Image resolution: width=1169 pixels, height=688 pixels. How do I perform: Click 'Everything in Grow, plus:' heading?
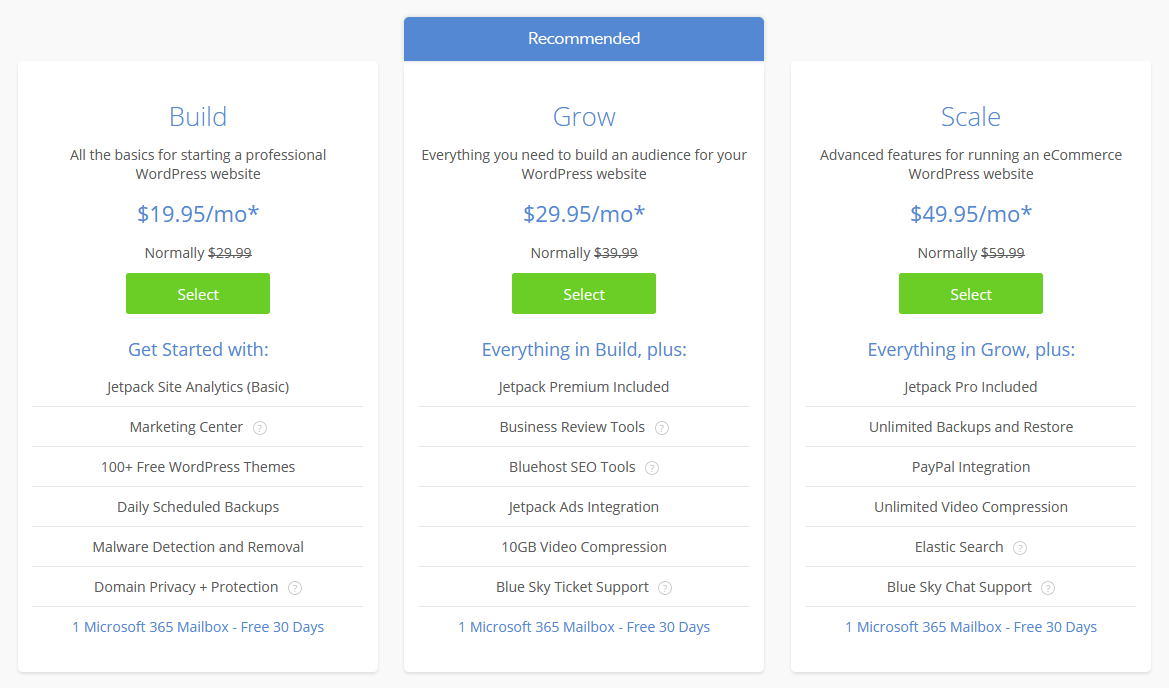pyautogui.click(x=971, y=350)
